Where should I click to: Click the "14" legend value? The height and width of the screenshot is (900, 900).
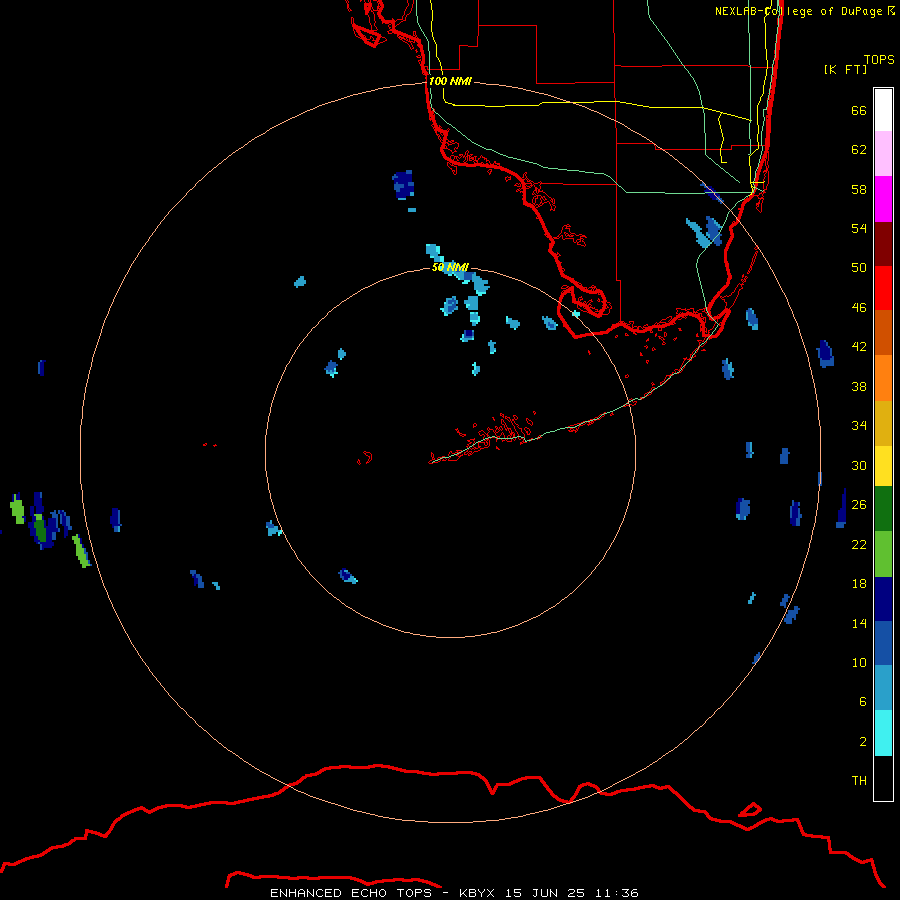(x=859, y=623)
